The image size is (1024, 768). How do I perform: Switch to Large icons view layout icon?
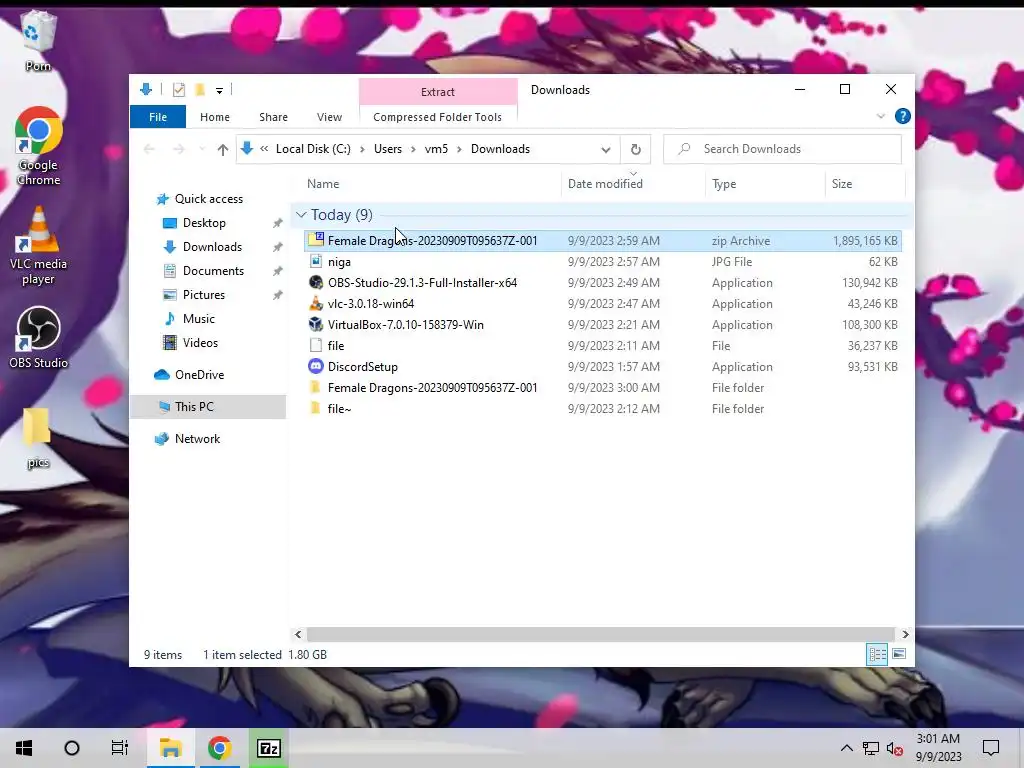[899, 654]
